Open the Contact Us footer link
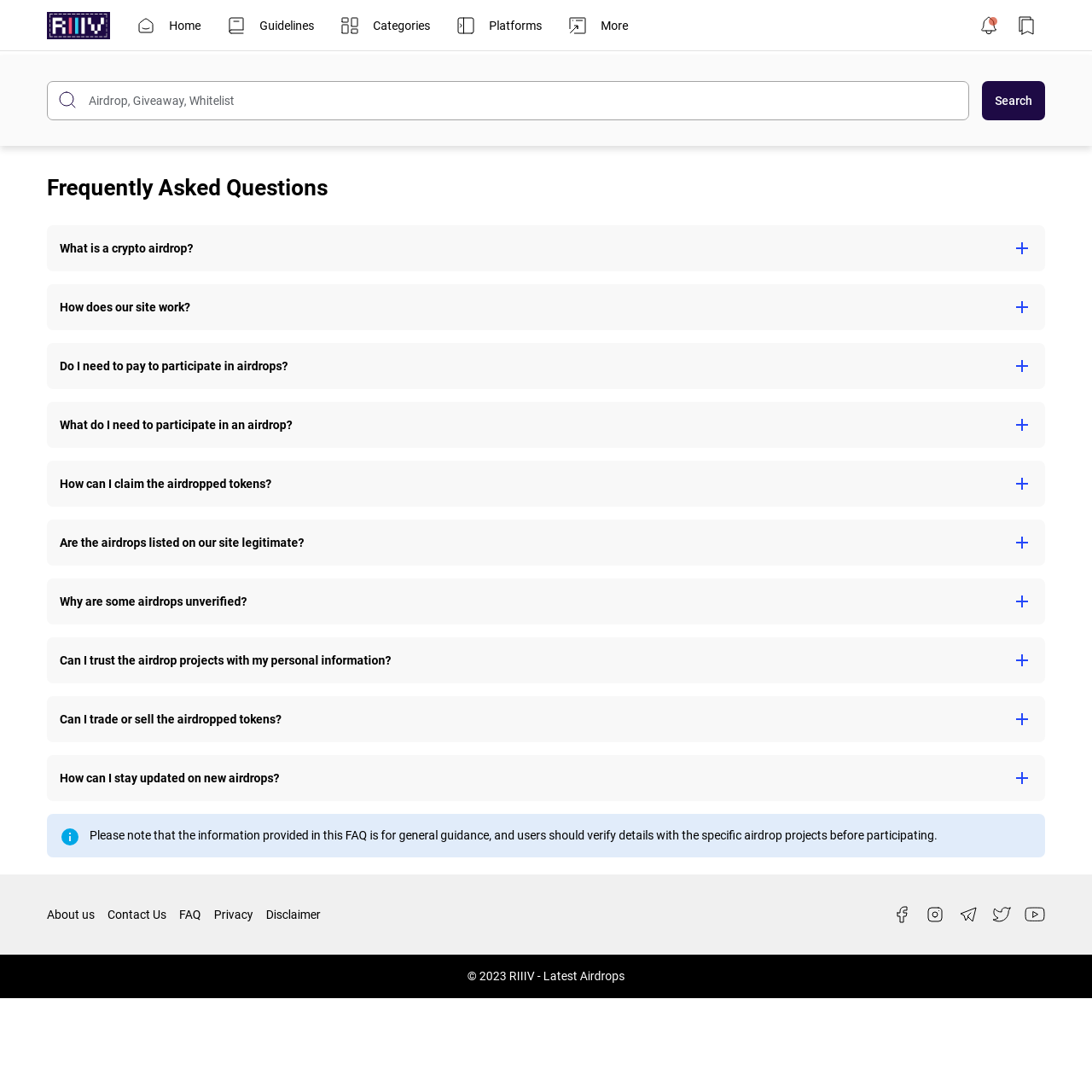This screenshot has width=1092, height=1092. (x=136, y=915)
